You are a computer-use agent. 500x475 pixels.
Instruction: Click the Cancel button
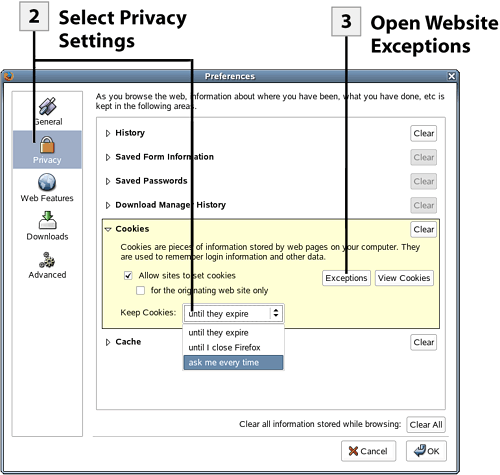(368, 451)
